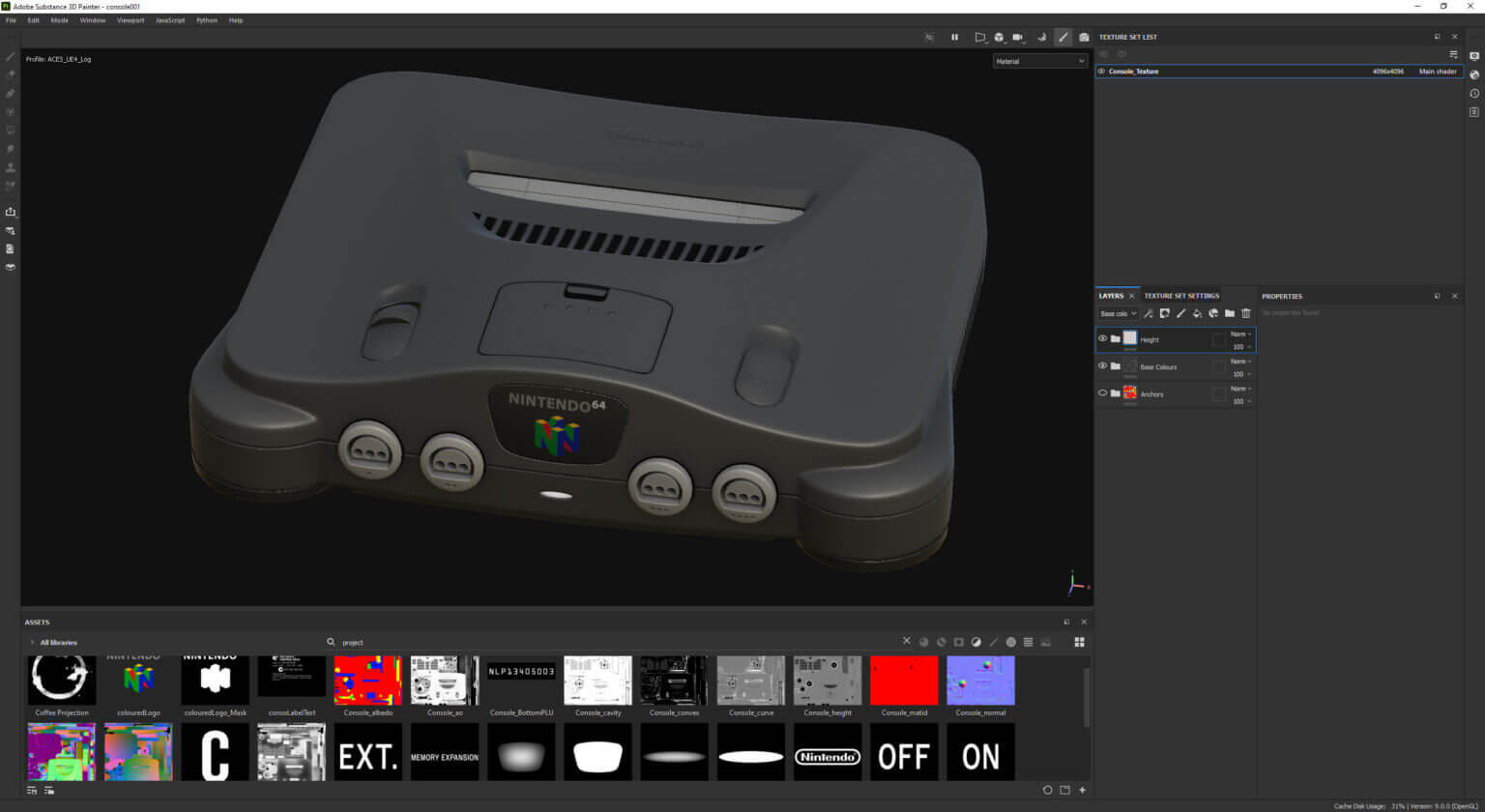Image resolution: width=1485 pixels, height=812 pixels.
Task: Add a folder group in Layers panel
Action: click(x=1230, y=313)
